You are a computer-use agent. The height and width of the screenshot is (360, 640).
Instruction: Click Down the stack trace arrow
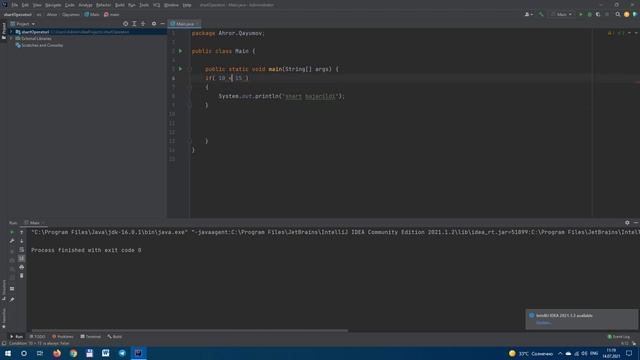22,241
